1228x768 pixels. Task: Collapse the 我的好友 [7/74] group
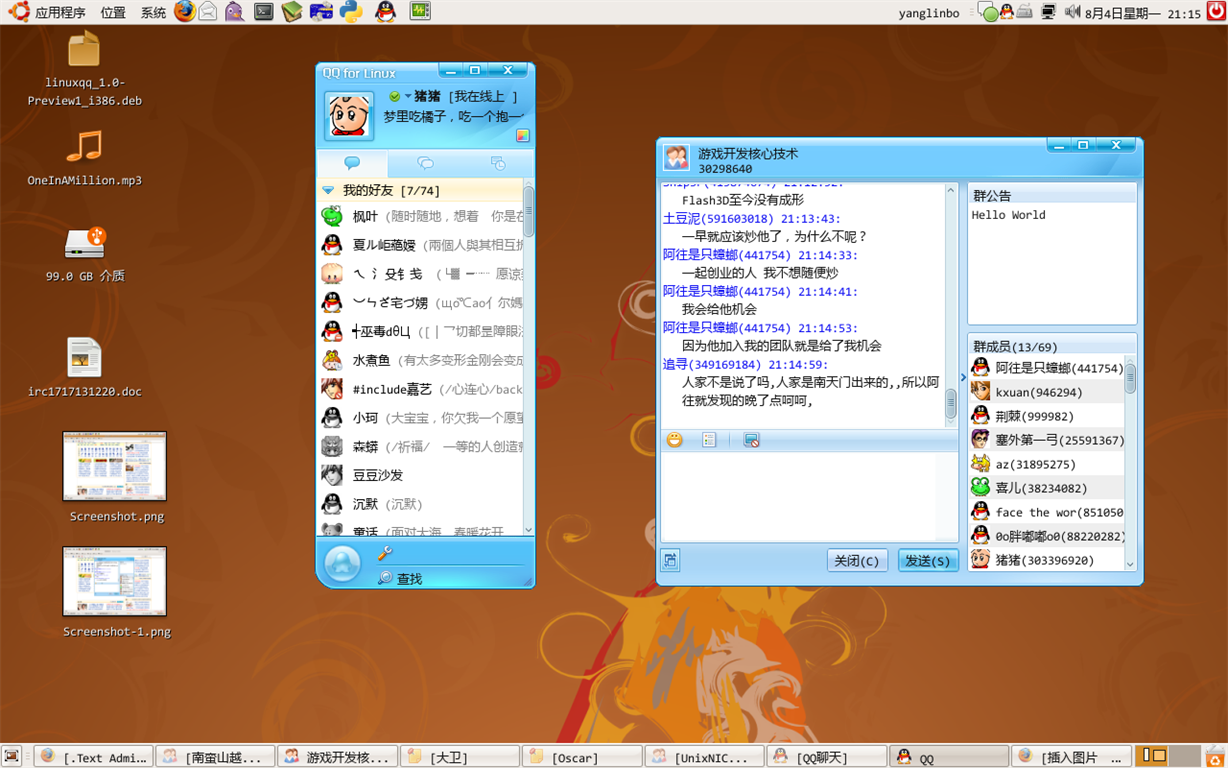coord(328,190)
